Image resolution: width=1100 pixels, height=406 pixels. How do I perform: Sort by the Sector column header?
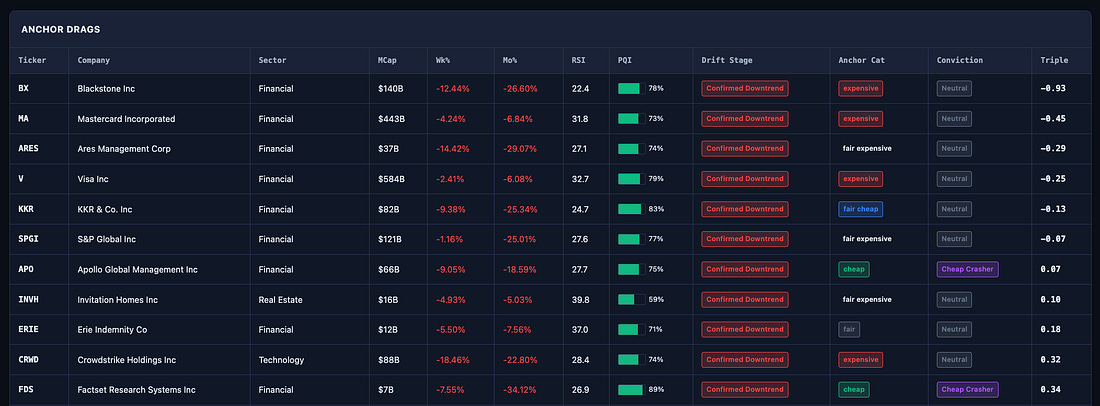272,60
